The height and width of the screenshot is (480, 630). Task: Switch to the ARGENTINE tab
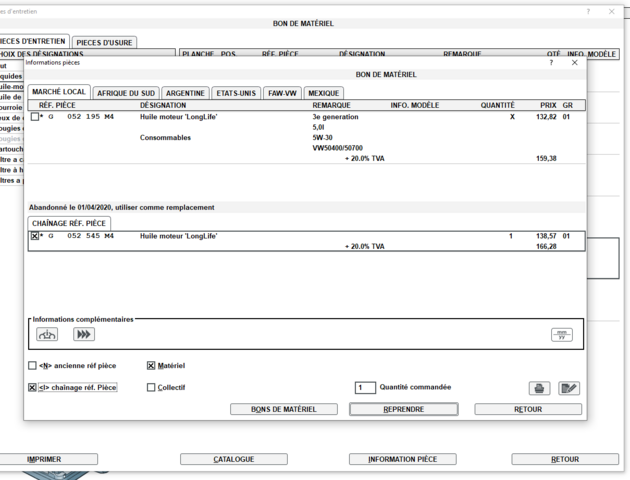[x=185, y=93]
